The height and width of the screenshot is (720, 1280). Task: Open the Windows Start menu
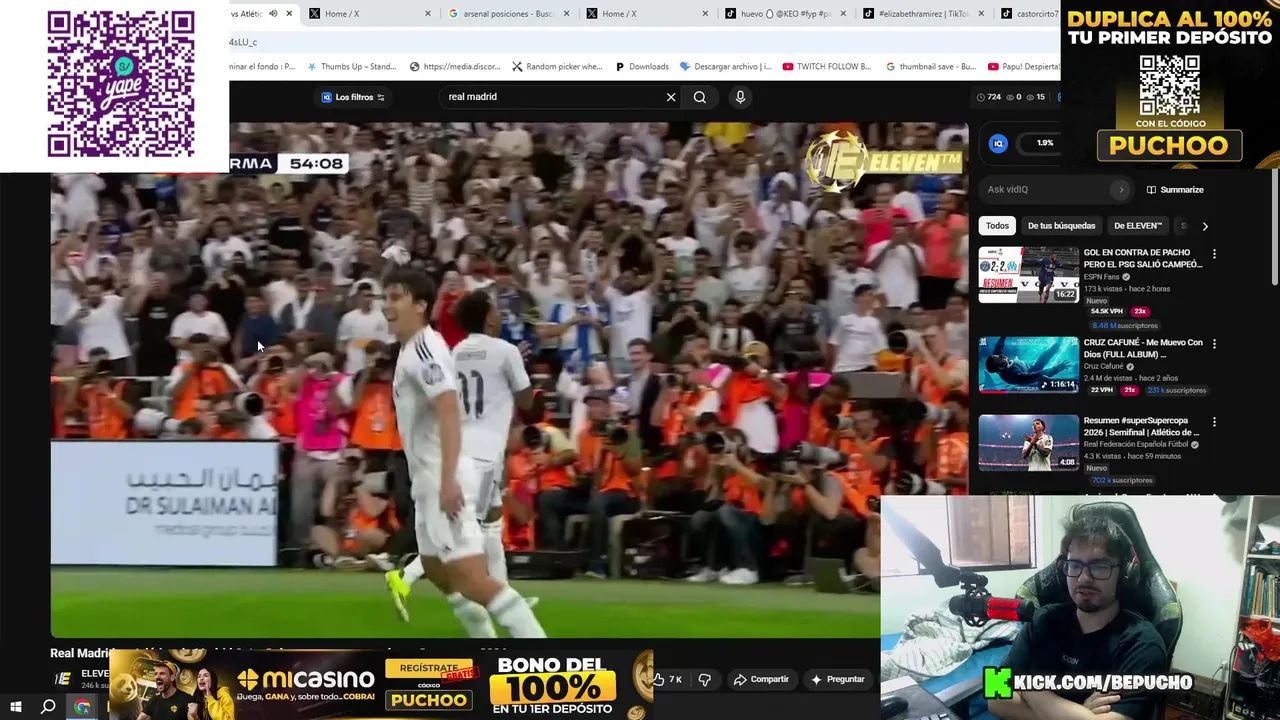click(x=16, y=706)
